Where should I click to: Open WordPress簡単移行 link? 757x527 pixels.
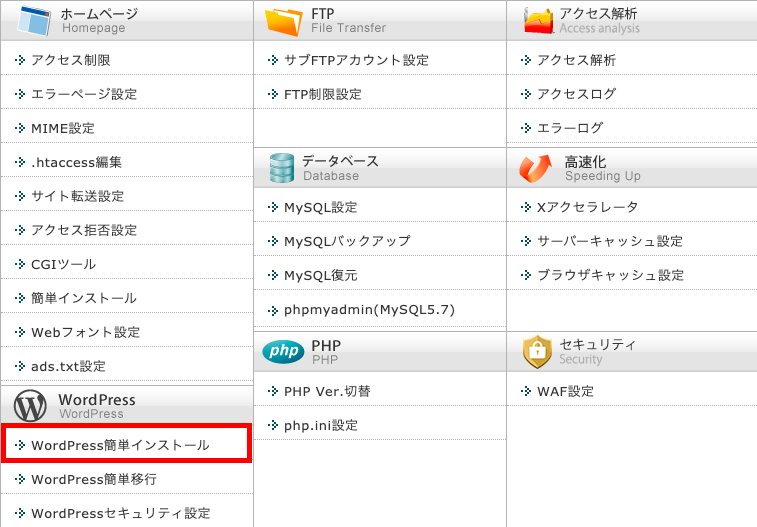[94, 479]
